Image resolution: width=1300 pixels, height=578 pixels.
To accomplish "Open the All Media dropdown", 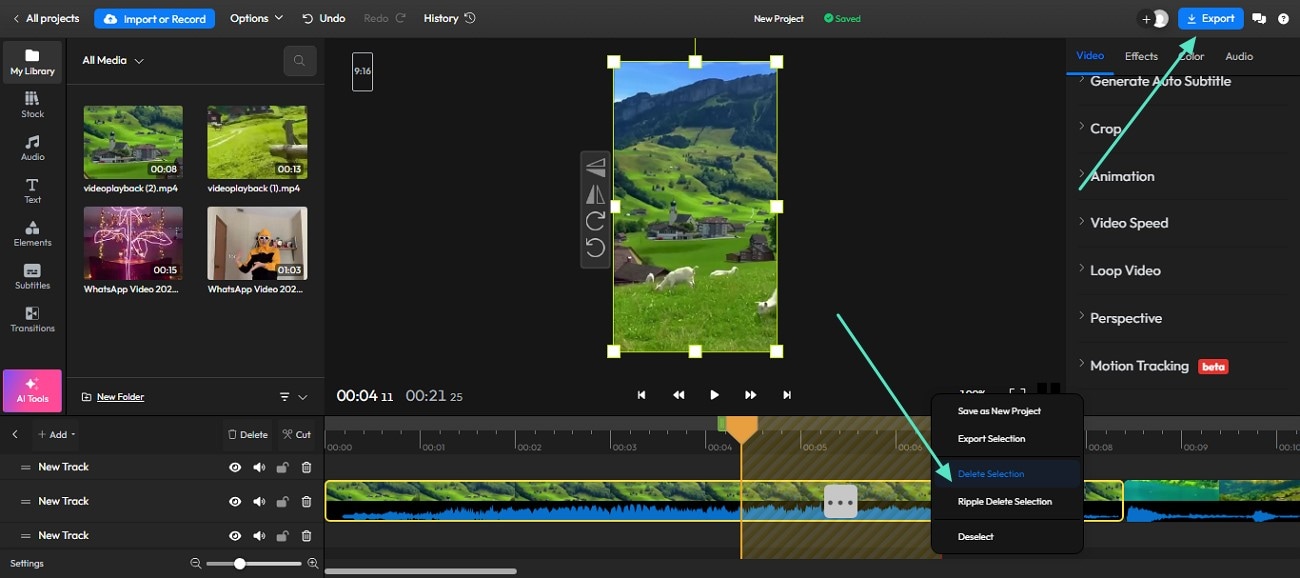I will [x=113, y=61].
